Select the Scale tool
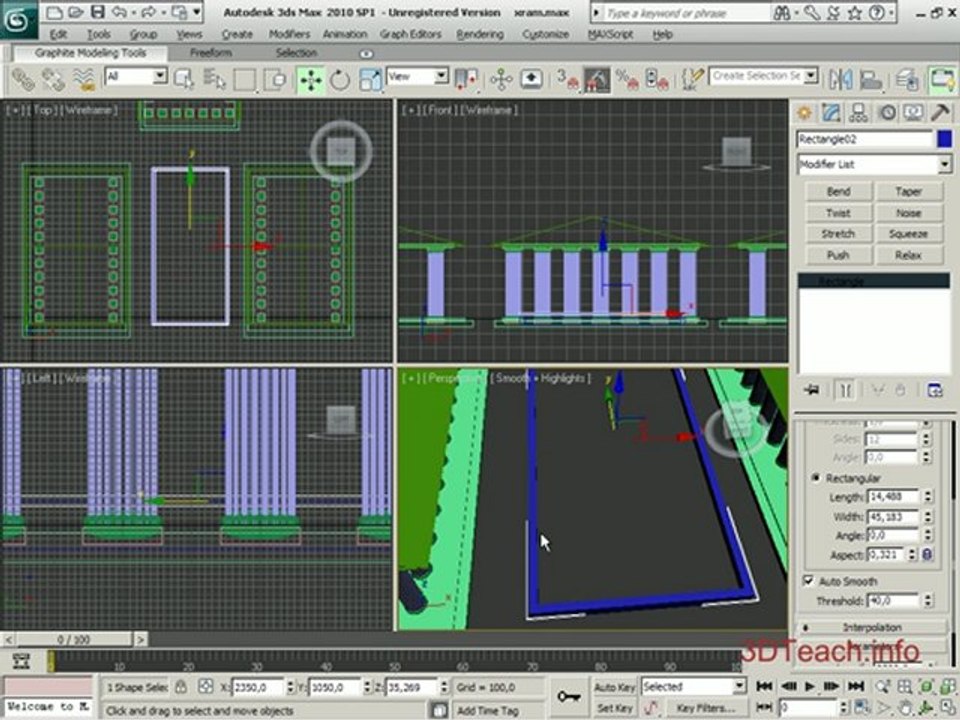The width and height of the screenshot is (960, 720). (369, 80)
